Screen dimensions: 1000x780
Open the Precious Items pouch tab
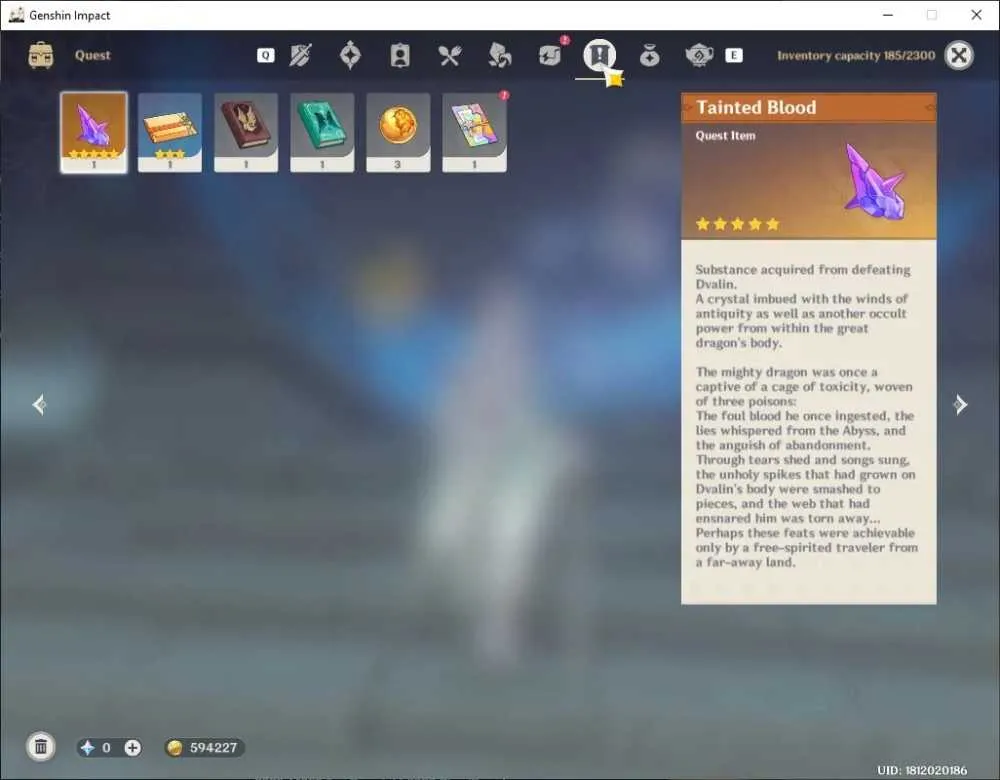649,56
